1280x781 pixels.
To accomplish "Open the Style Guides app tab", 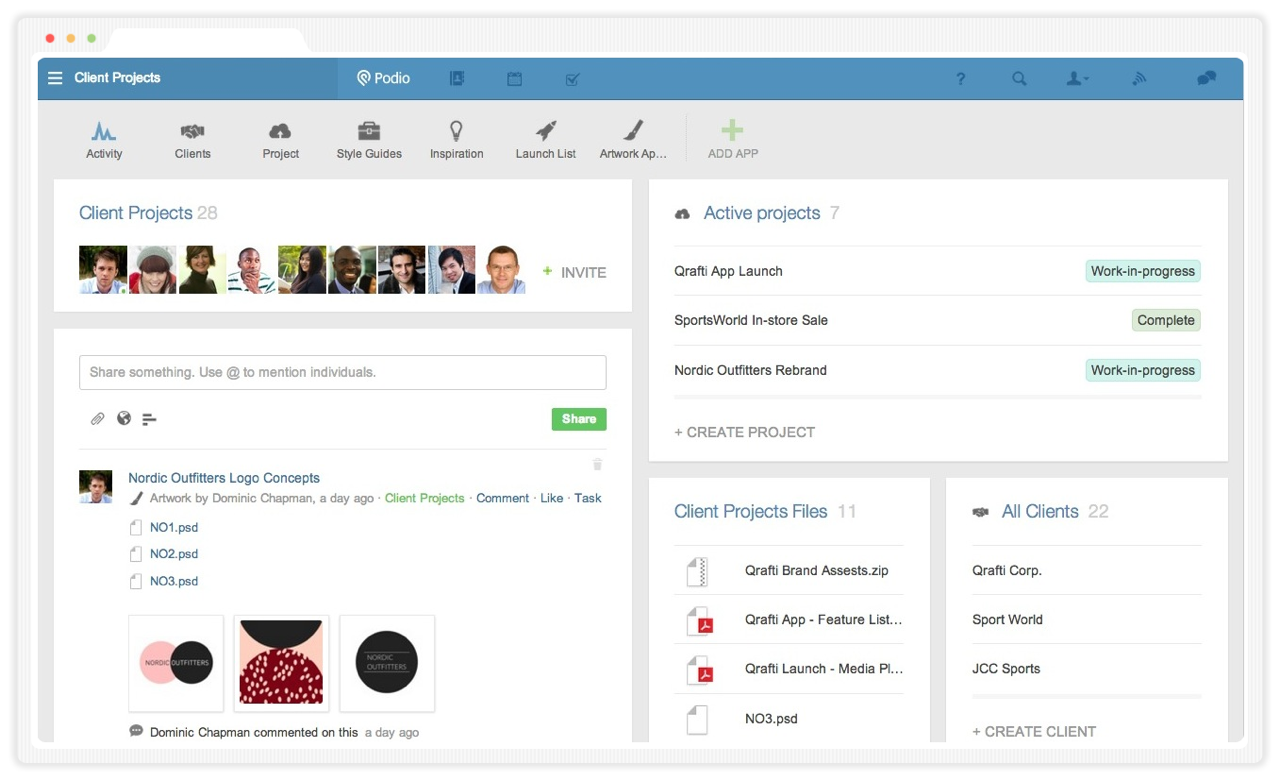I will coord(368,138).
